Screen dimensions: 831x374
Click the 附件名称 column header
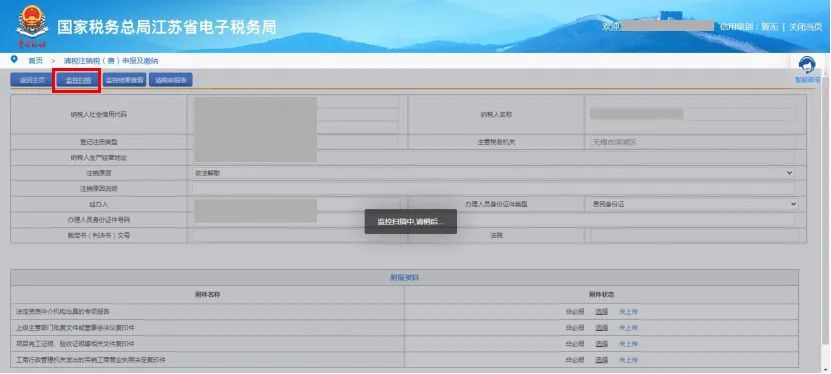coord(207,294)
